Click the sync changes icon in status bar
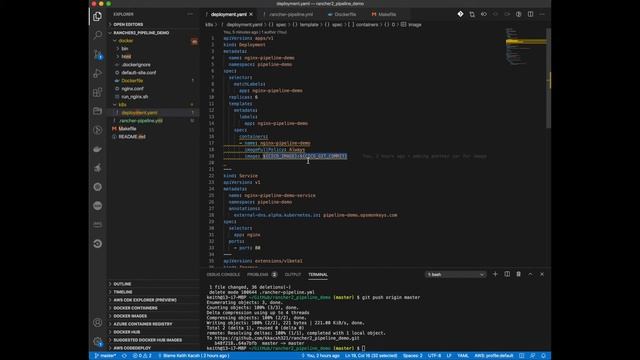640x360 pixels. 124,356
